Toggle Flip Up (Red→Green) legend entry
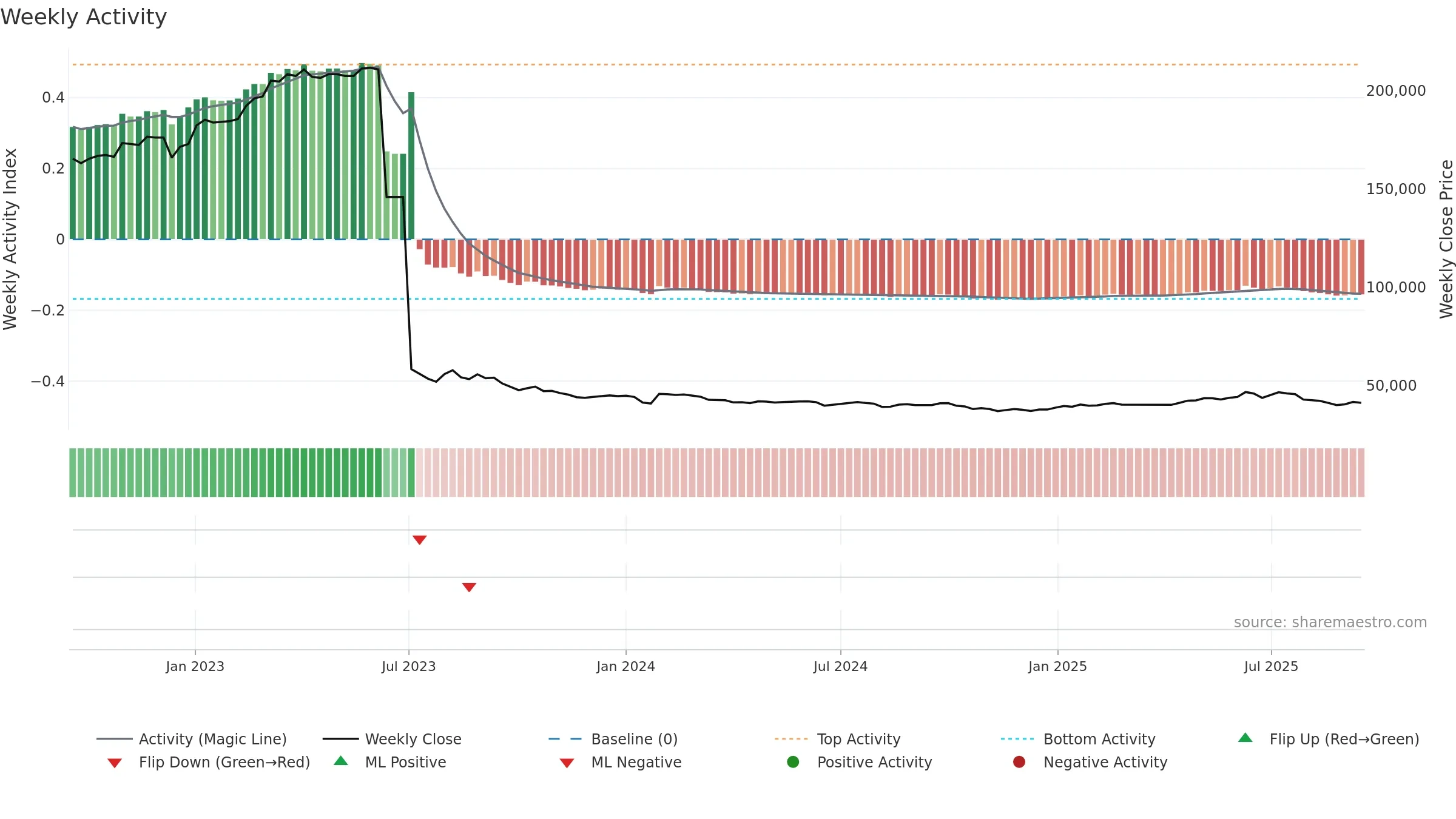The height and width of the screenshot is (819, 1456). tap(1329, 739)
